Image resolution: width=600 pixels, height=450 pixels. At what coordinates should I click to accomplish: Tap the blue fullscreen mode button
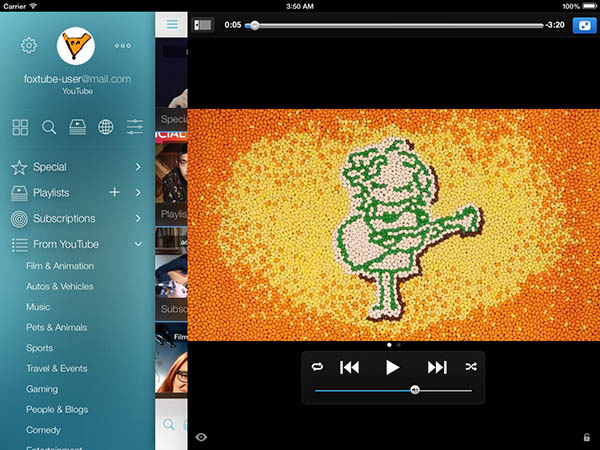[584, 26]
